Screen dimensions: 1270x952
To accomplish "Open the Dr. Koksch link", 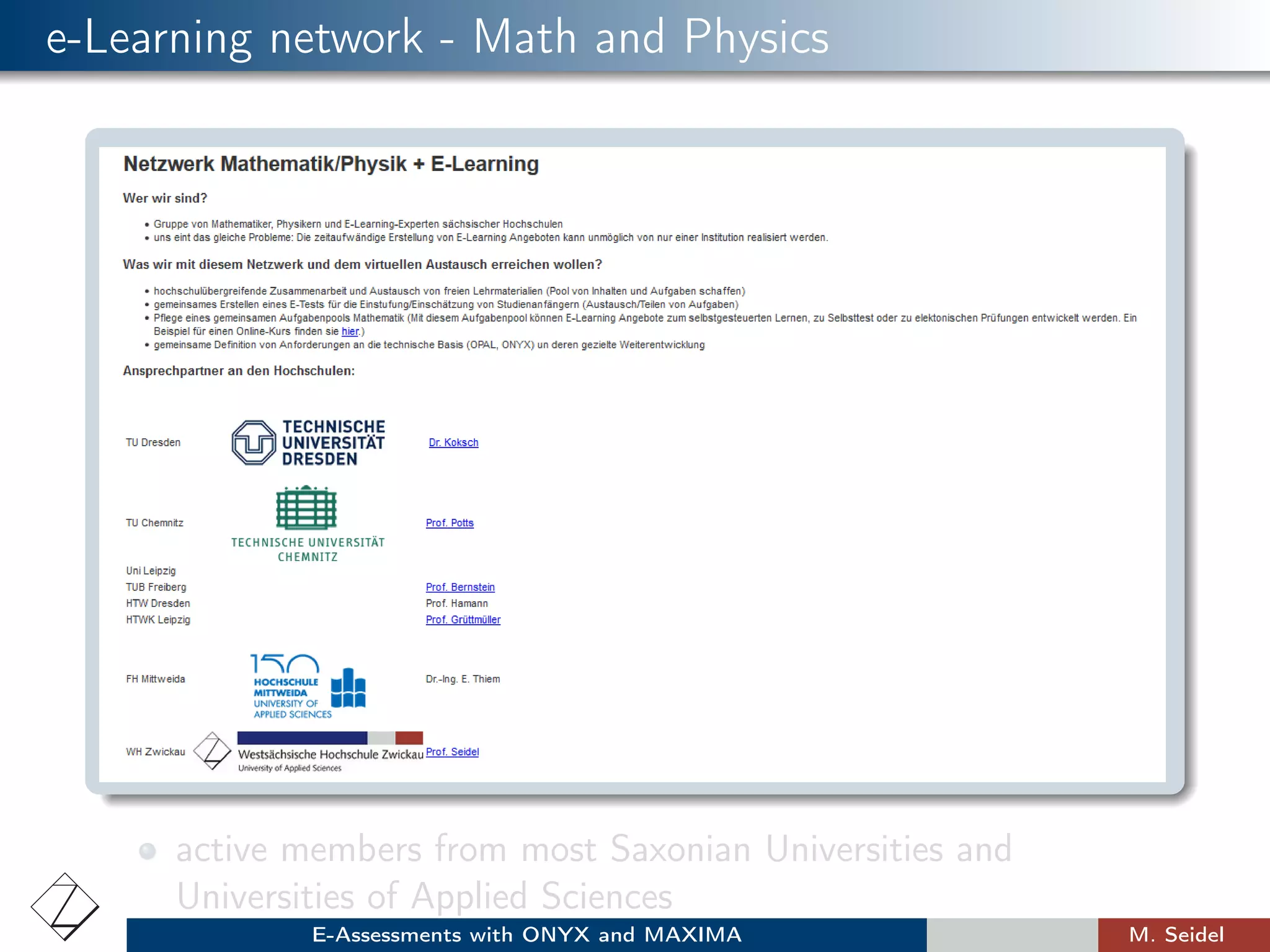I will click(453, 443).
